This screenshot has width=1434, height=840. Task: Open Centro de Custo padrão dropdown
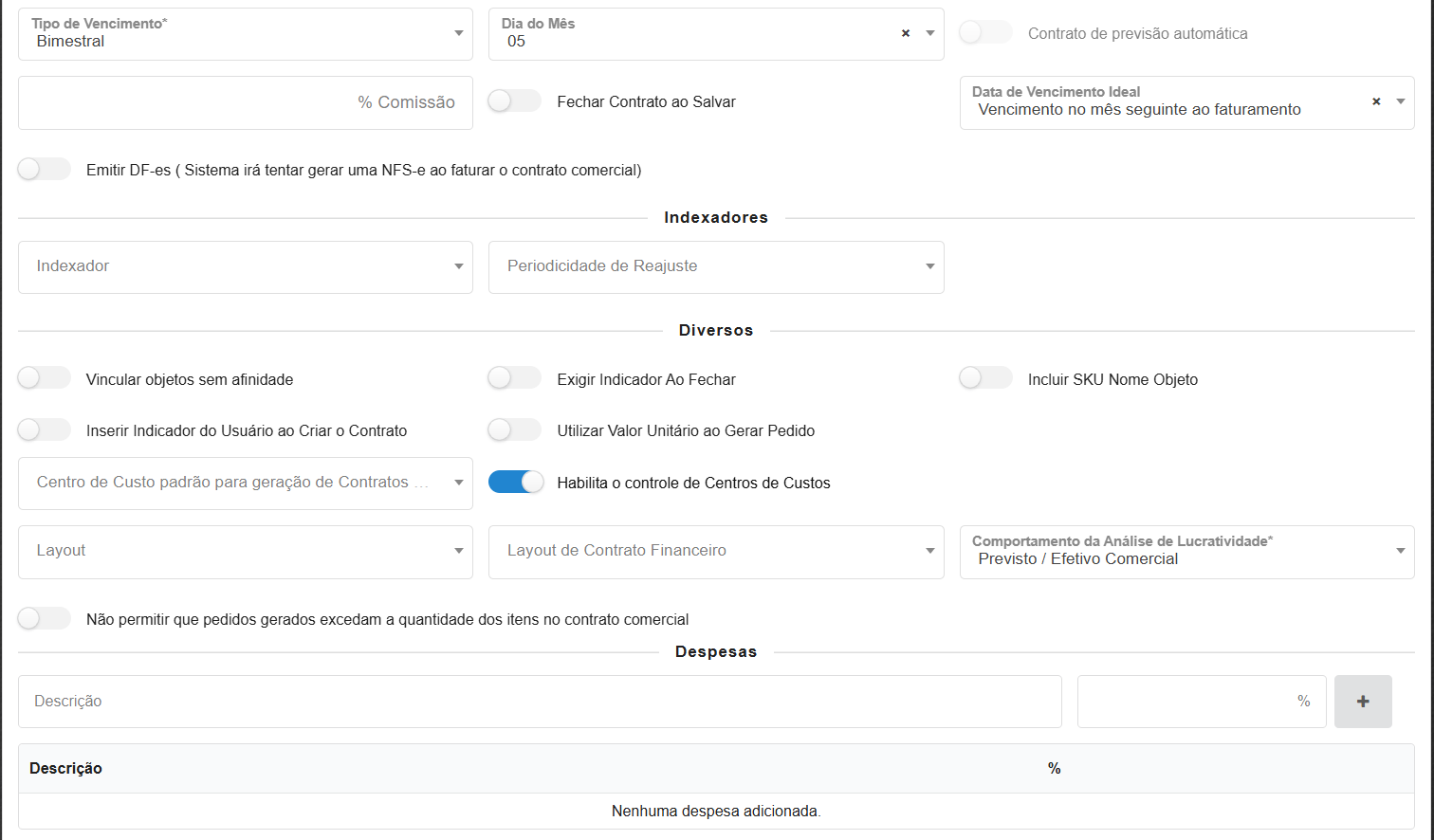(245, 484)
